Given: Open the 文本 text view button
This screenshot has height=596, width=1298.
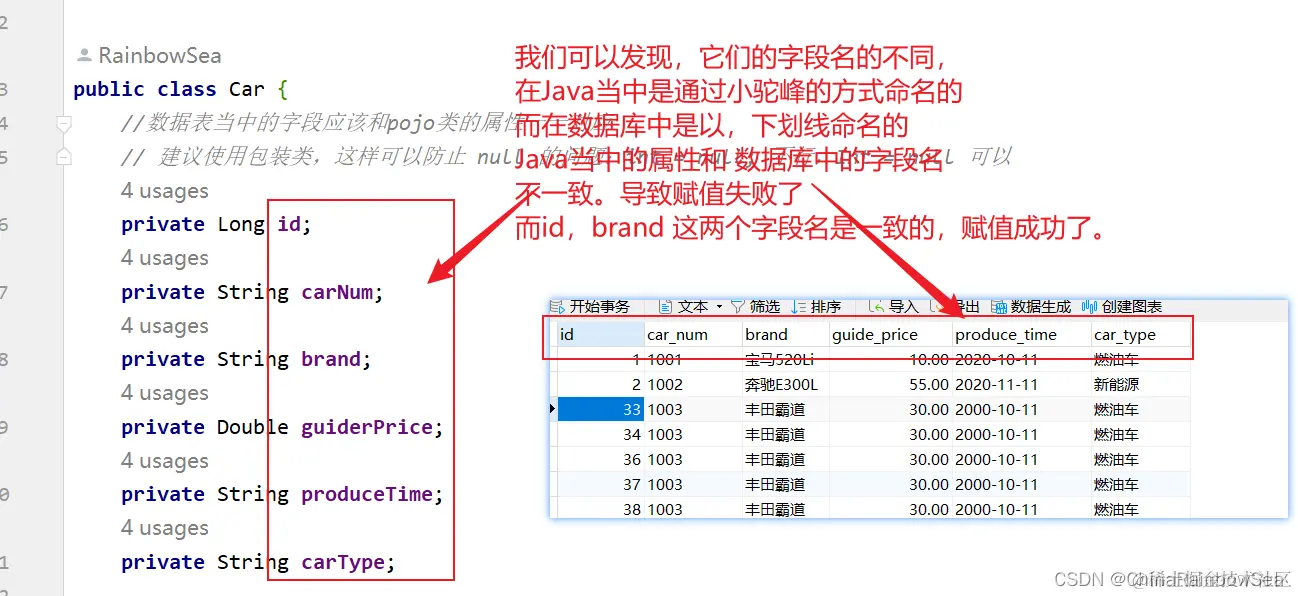Looking at the screenshot, I should [684, 307].
